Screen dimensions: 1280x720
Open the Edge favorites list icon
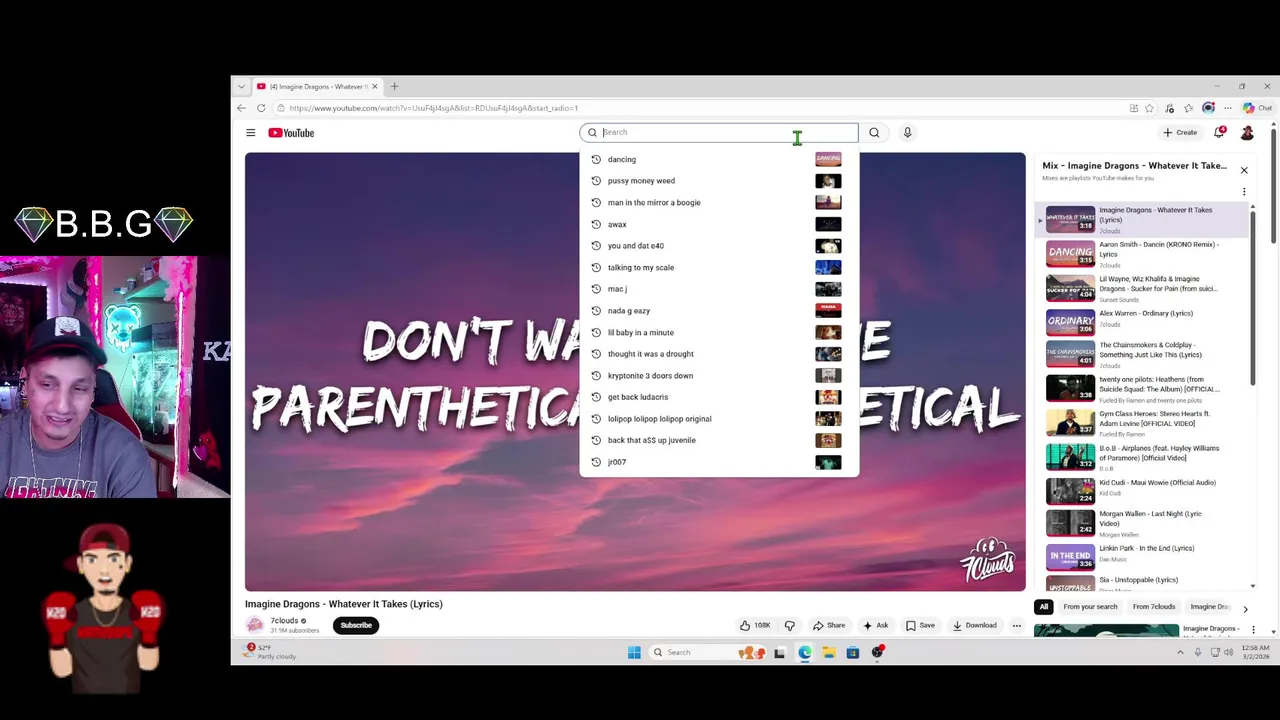[x=1188, y=108]
